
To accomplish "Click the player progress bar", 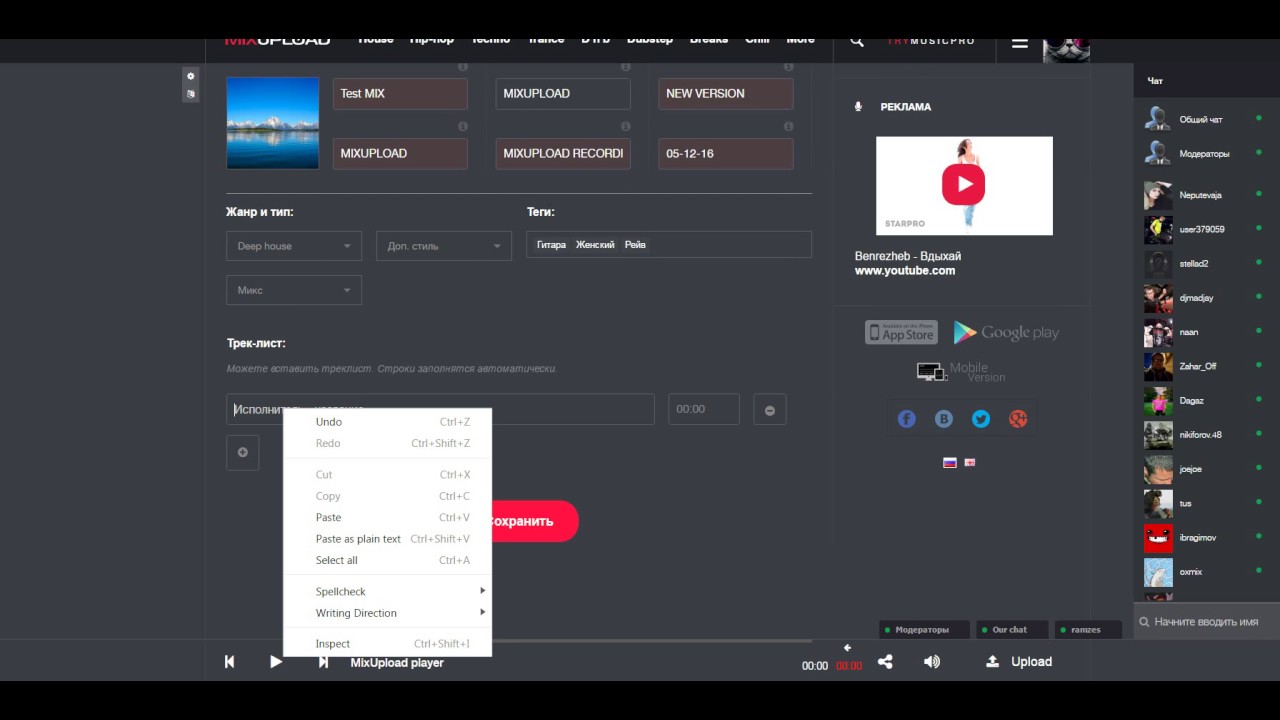I will (x=650, y=641).
